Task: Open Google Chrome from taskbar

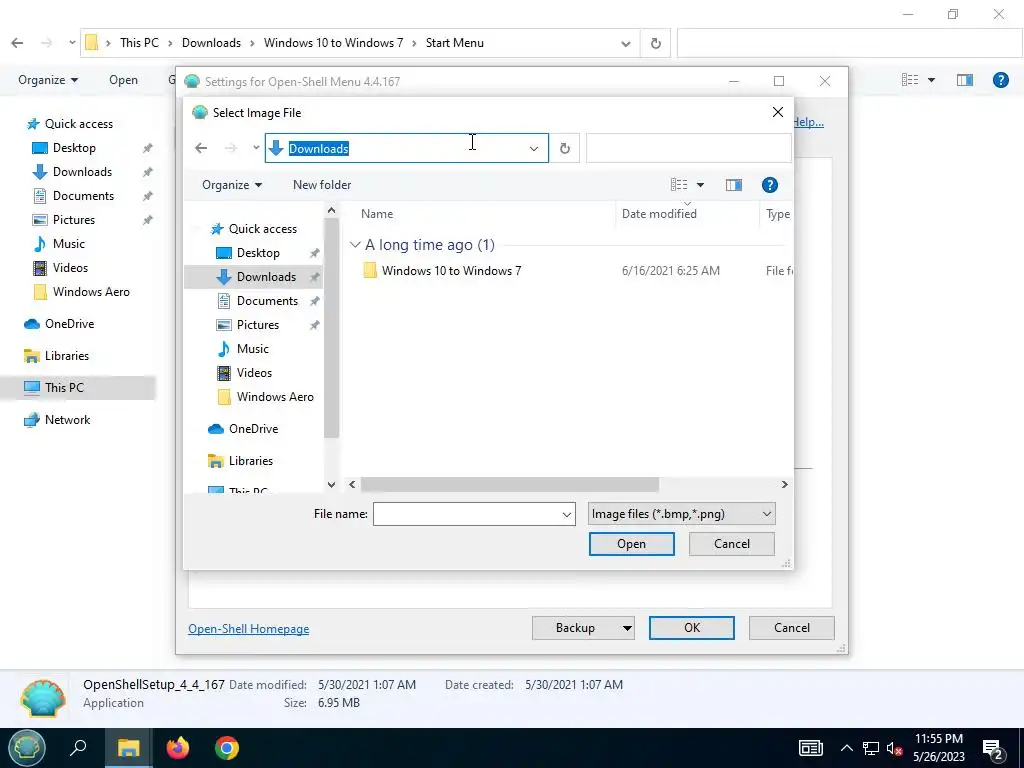Action: pos(227,748)
